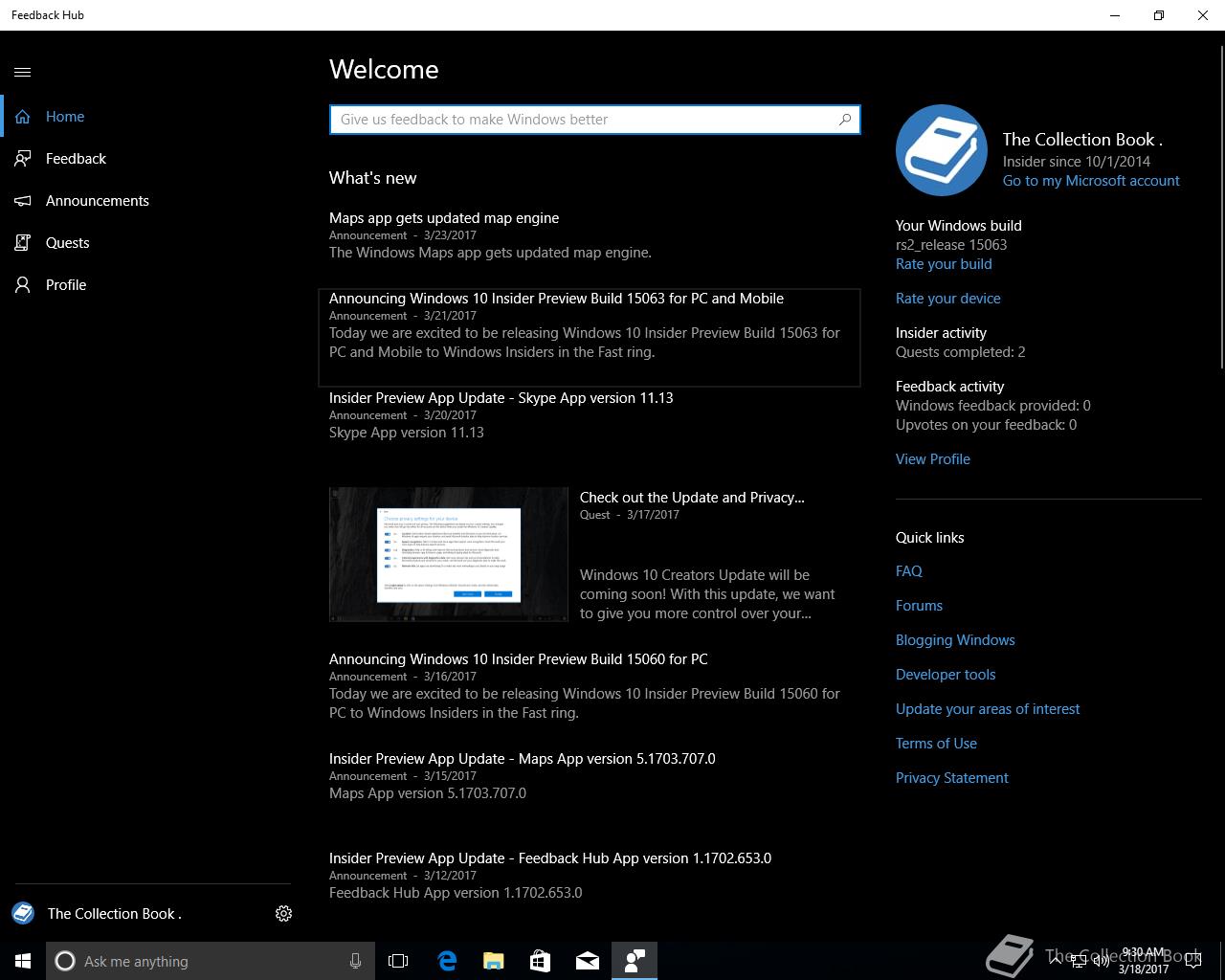Image resolution: width=1225 pixels, height=980 pixels.
Task: Open the Quests icon in sidebar
Action: click(x=23, y=243)
